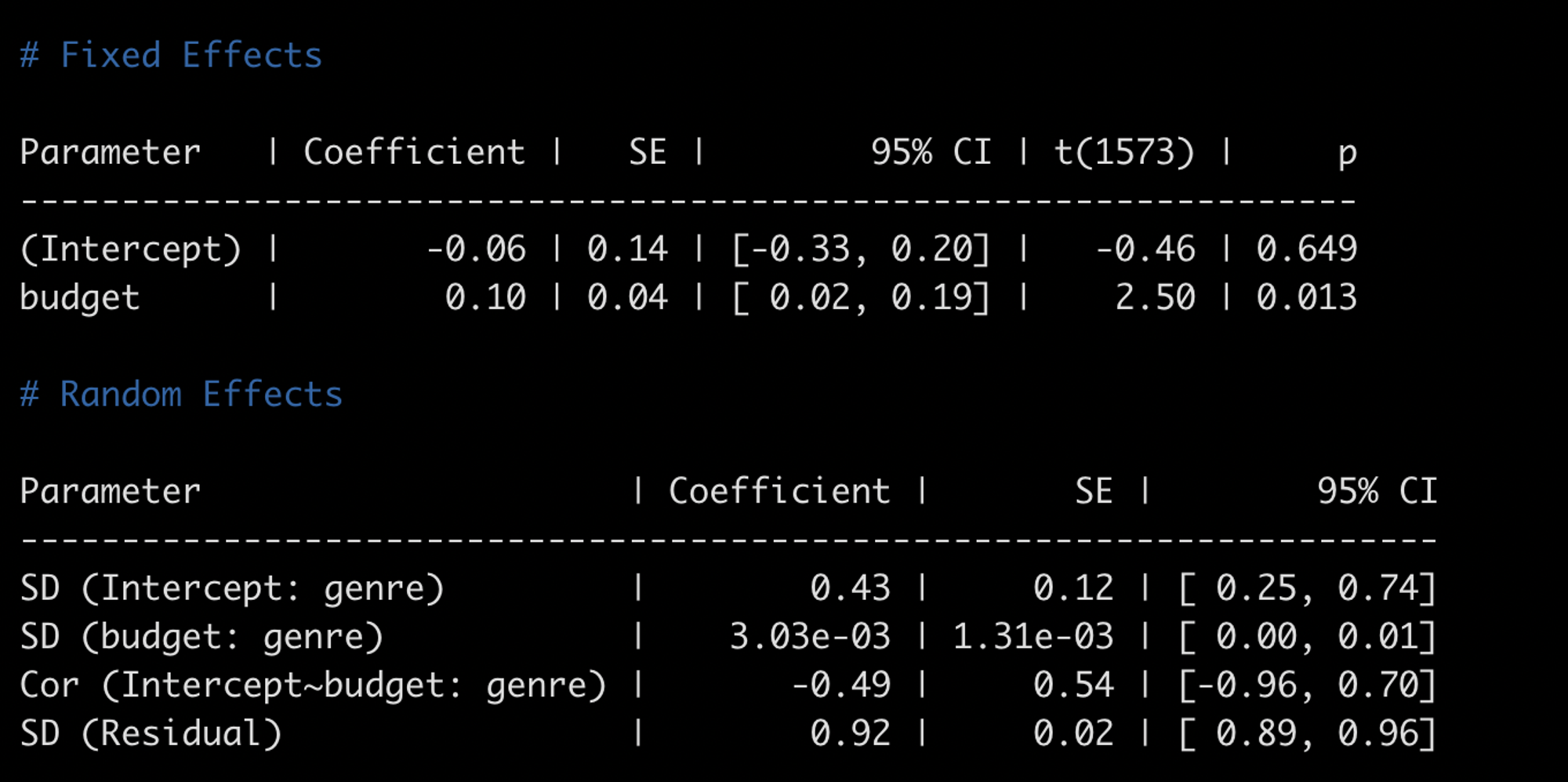The height and width of the screenshot is (782, 1568).
Task: Click Cor (Intercept~budget: genre) label
Action: pyautogui.click(x=313, y=686)
